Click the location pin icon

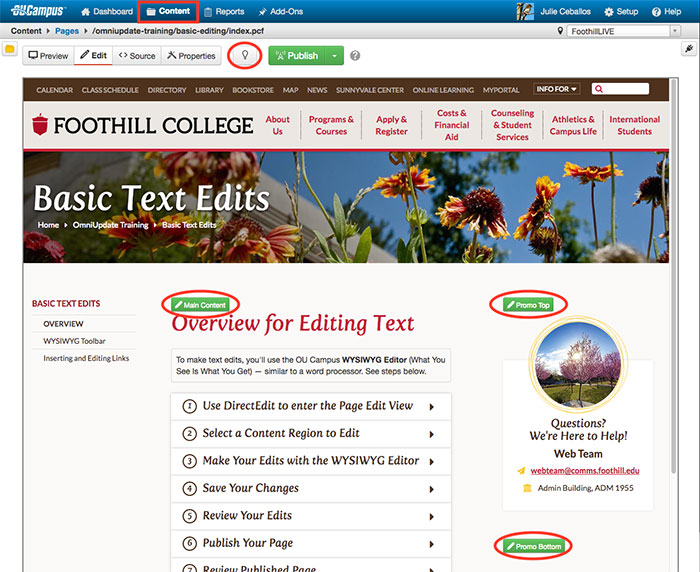[560, 31]
